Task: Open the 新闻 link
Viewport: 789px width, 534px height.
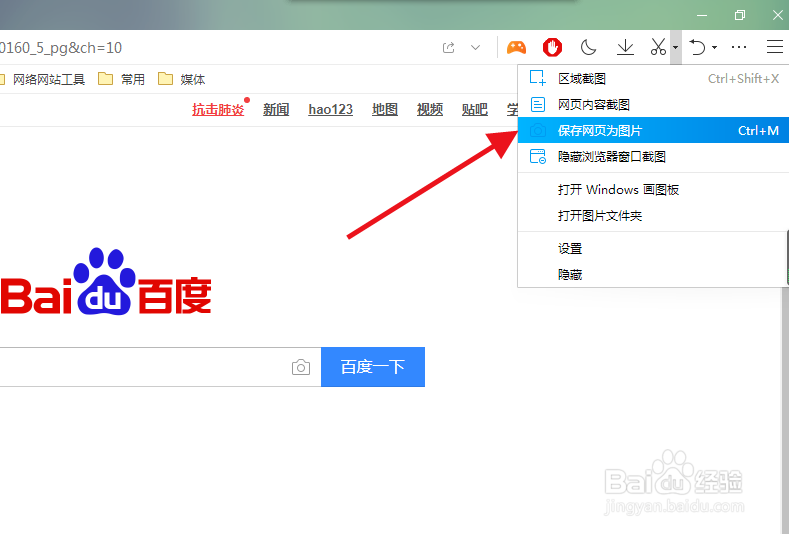Action: [x=276, y=109]
